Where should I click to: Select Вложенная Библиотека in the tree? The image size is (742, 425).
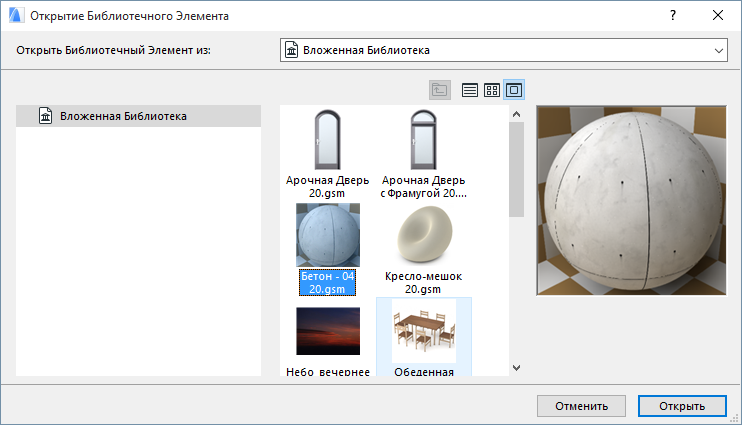138,116
